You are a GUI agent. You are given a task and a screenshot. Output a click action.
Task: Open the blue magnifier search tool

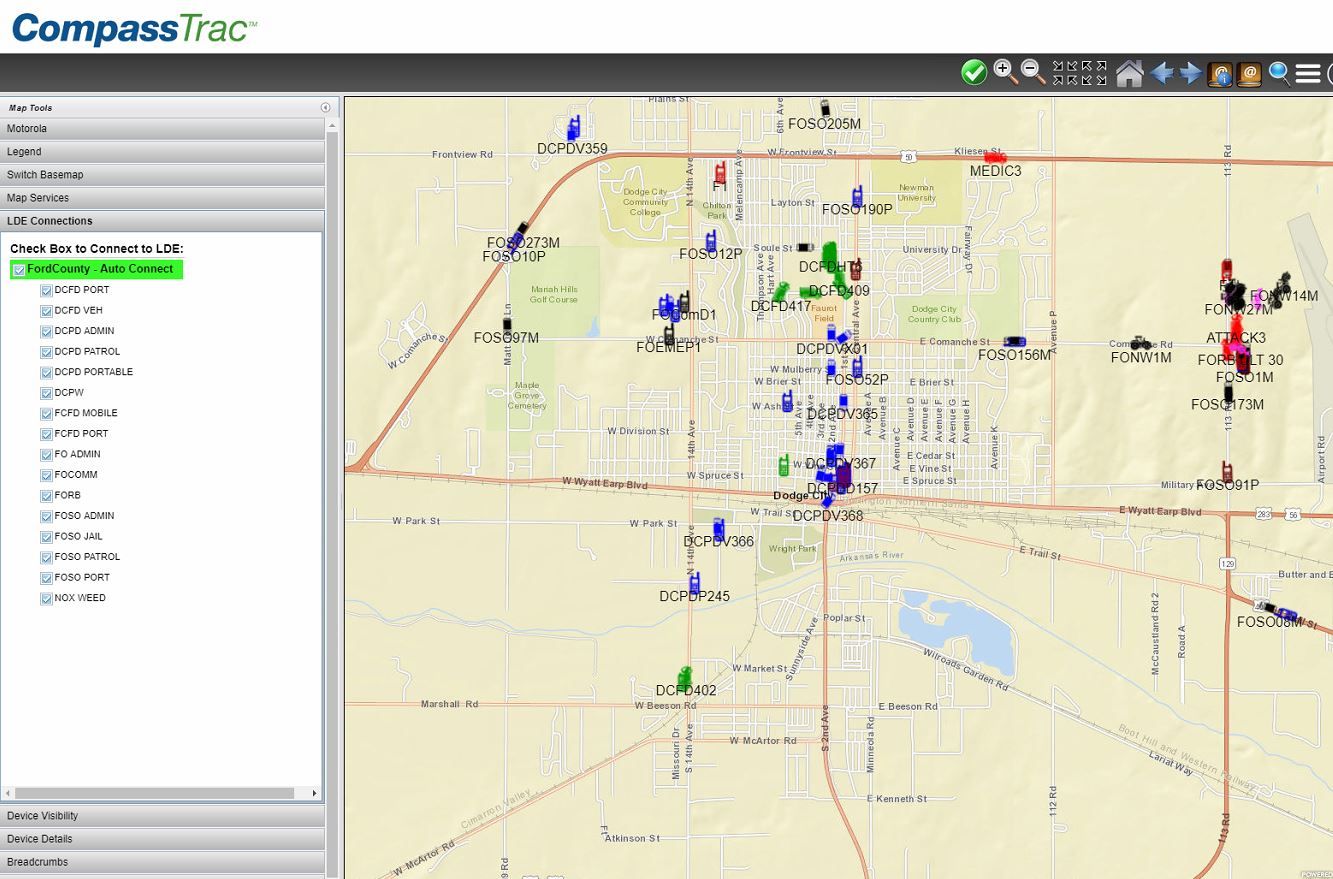(x=1279, y=73)
